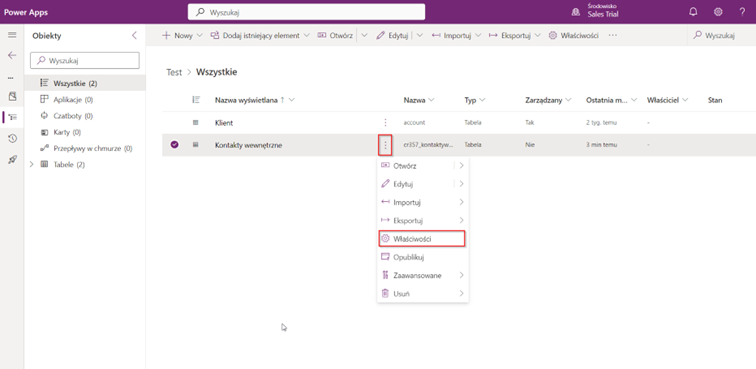Open more options for Kontakty wewnętrzne row
Screen dimensions: 756x369
(x=385, y=145)
